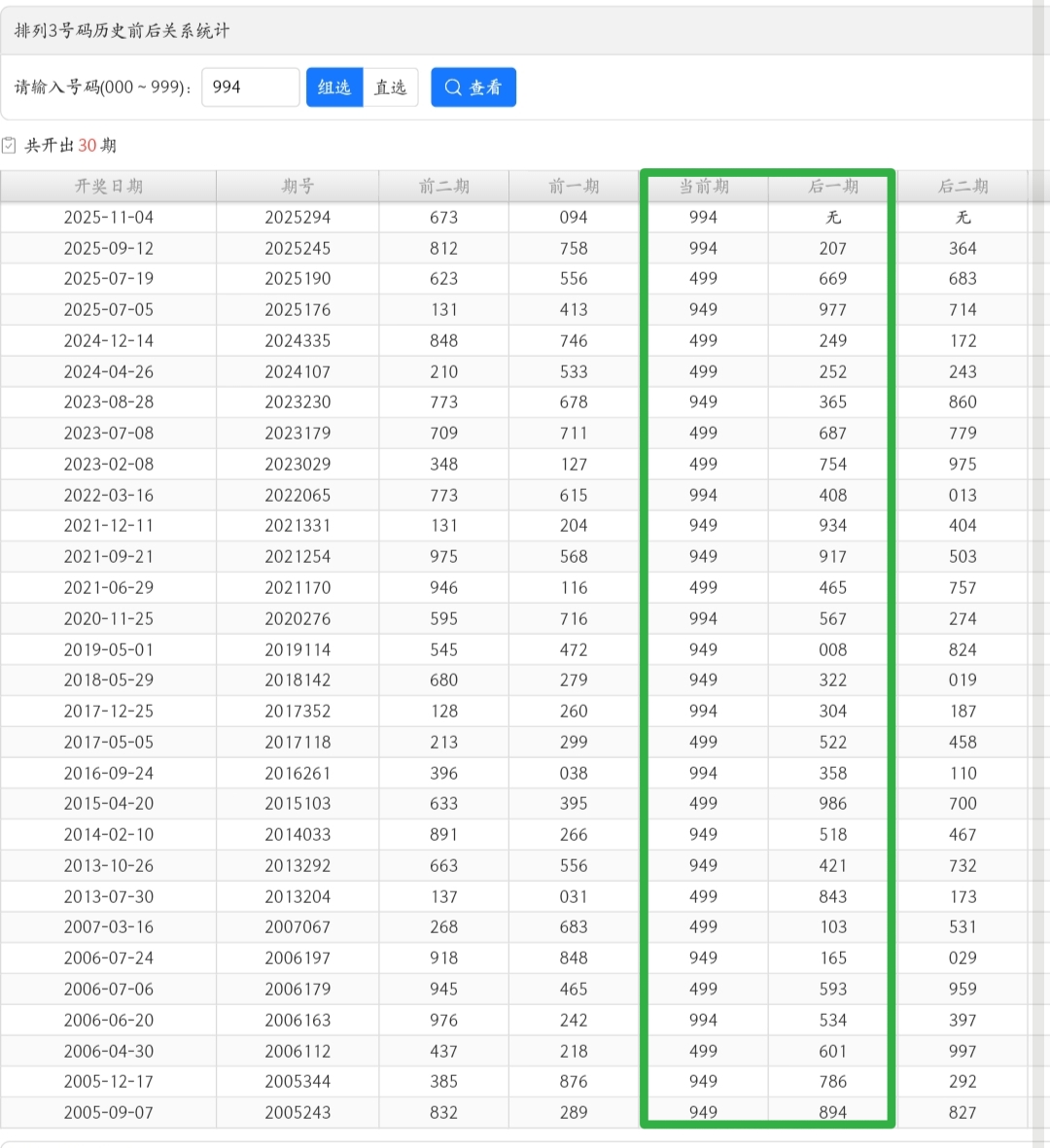Click the date 2025-11-04 in the top row
The width and height of the screenshot is (1050, 1148).
[x=109, y=217]
